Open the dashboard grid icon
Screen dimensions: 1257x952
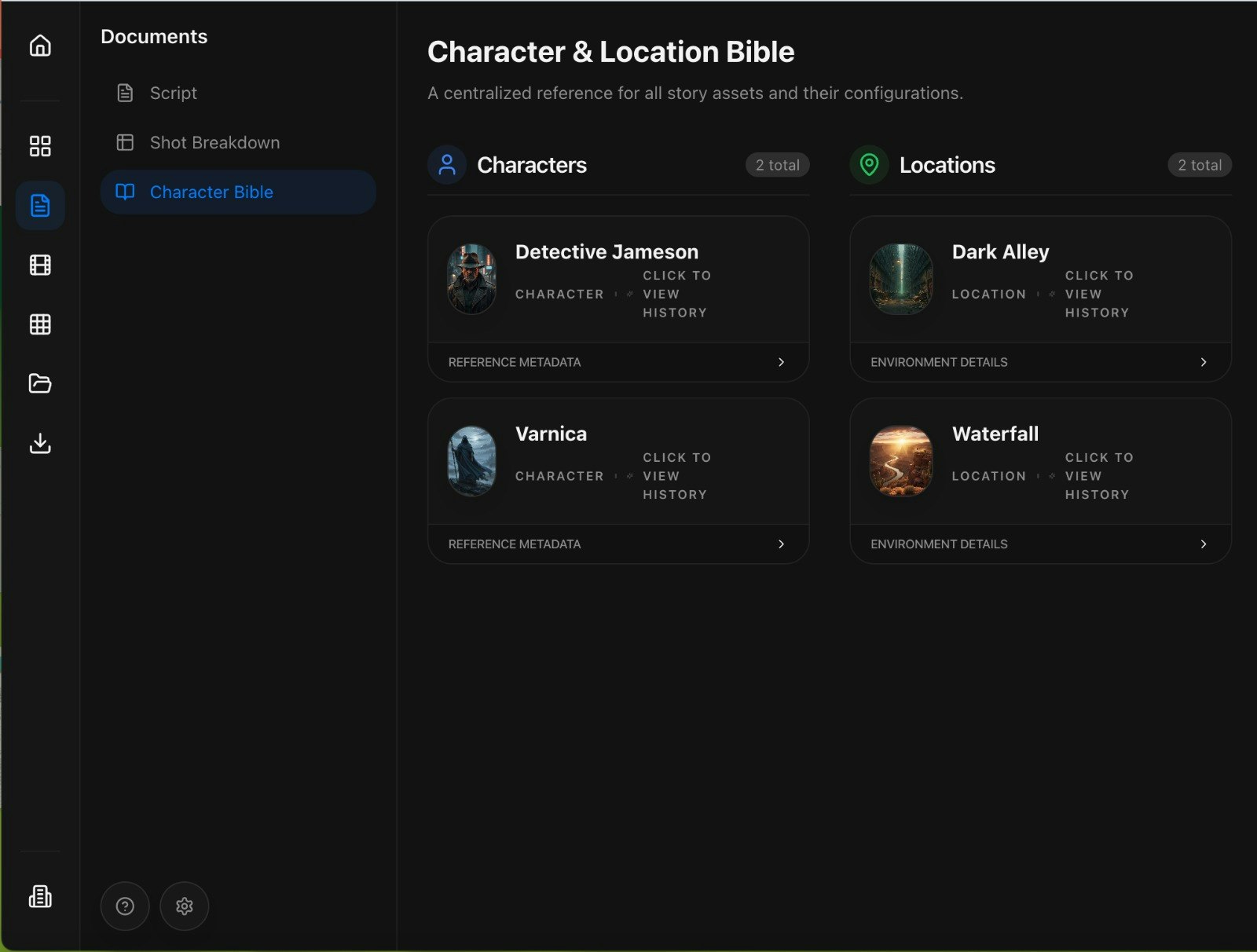(x=40, y=146)
